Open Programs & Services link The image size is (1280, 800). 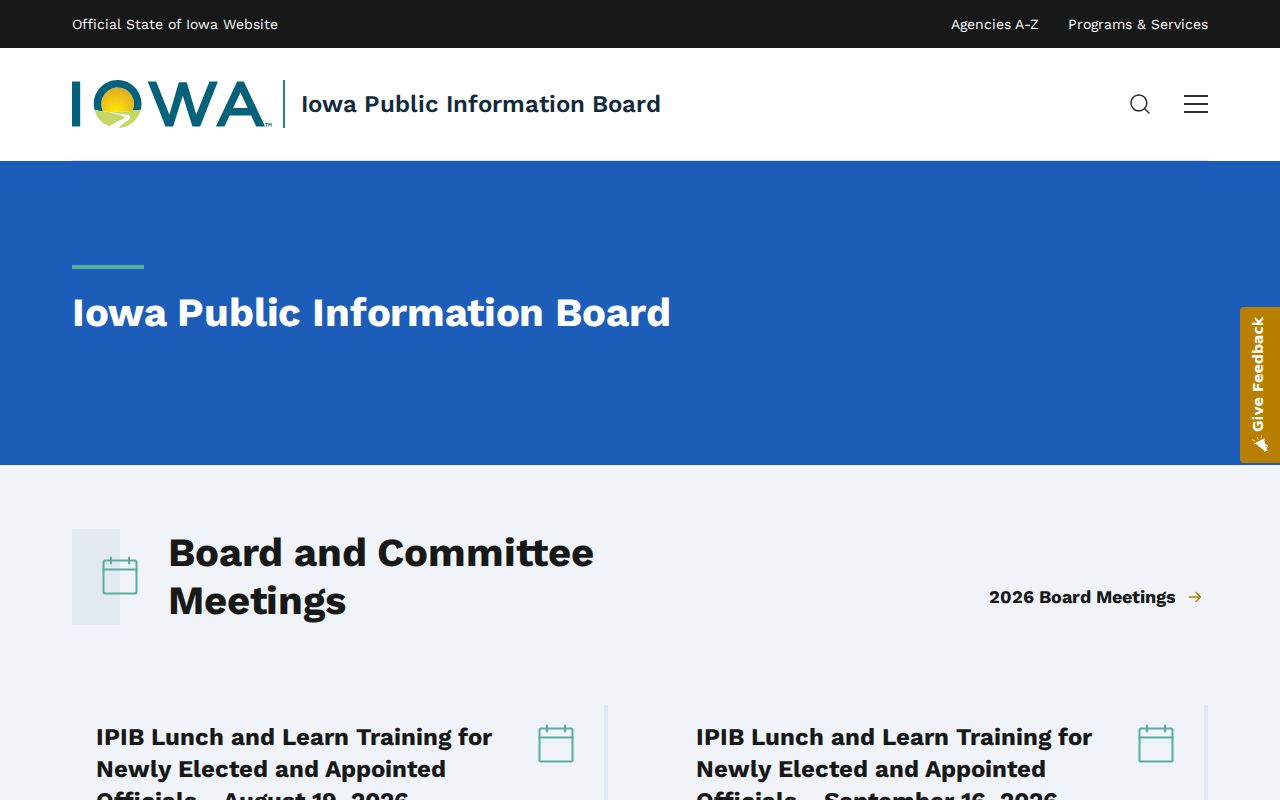[x=1138, y=24]
